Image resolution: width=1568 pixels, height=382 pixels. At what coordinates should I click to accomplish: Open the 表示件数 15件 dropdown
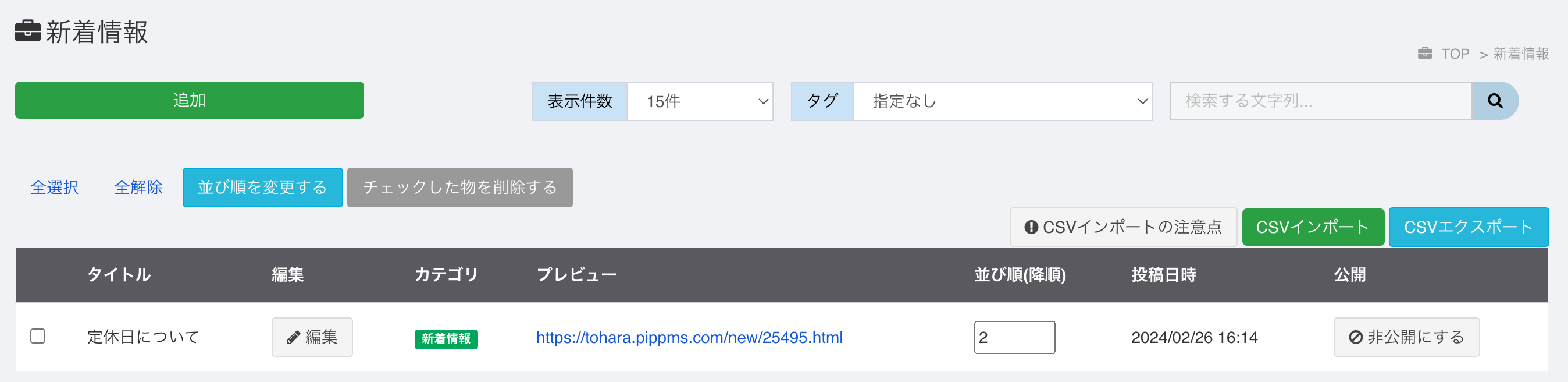tap(700, 101)
